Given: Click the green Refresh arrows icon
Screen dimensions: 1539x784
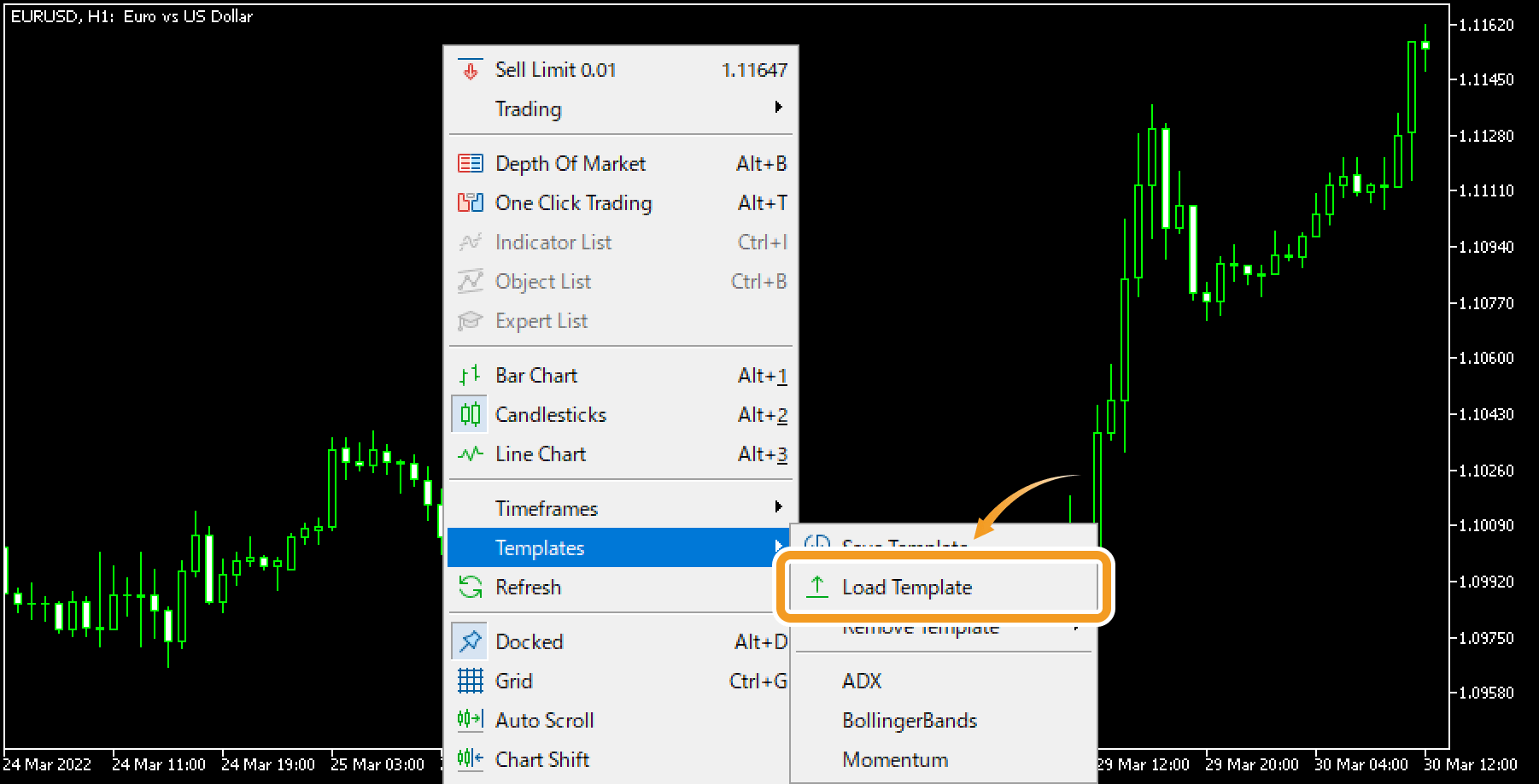Looking at the screenshot, I should [470, 587].
